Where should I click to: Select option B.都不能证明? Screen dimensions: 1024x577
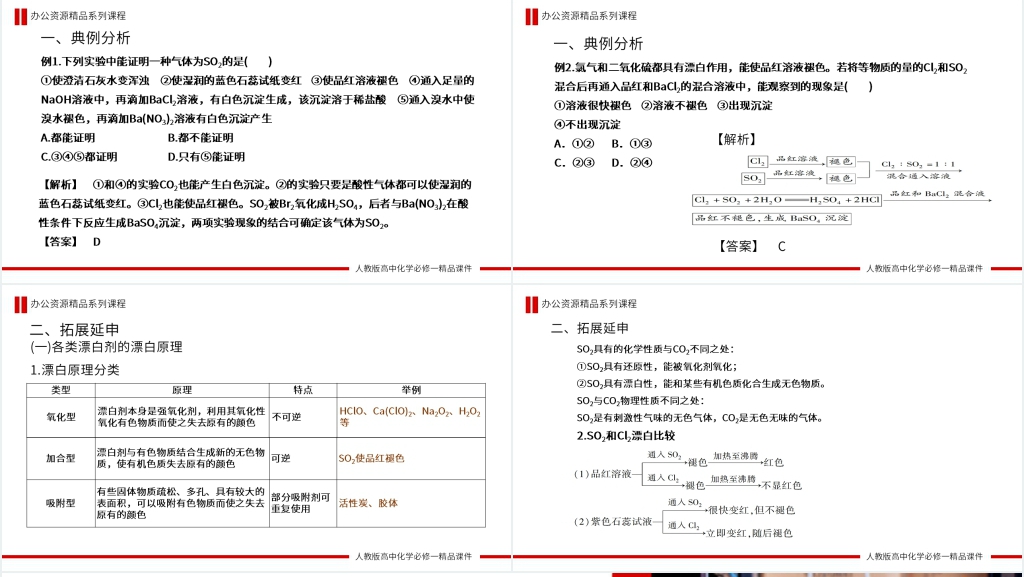click(x=200, y=138)
